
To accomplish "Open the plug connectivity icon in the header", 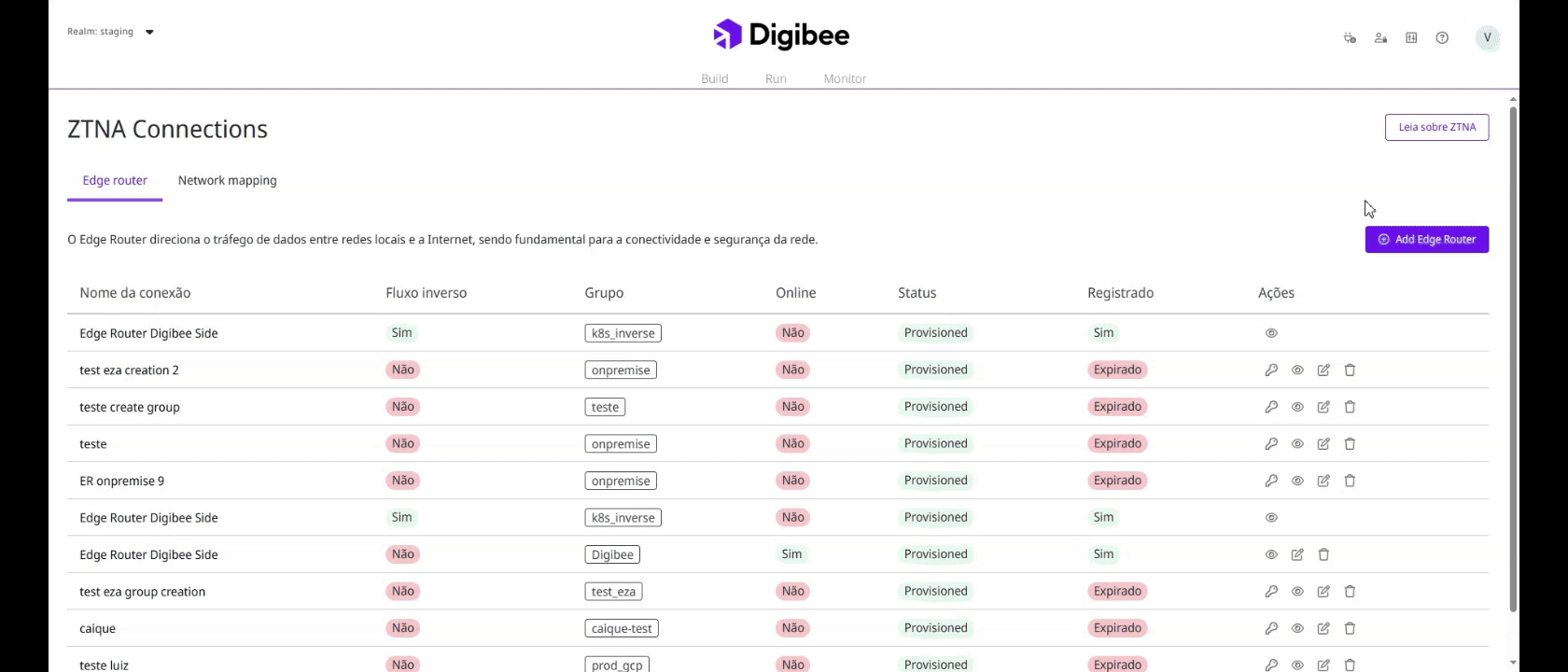I will (1350, 38).
